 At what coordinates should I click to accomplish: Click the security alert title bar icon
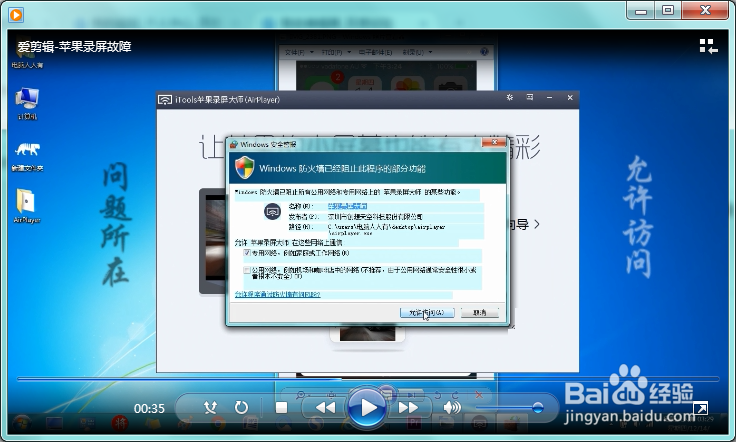(234, 145)
